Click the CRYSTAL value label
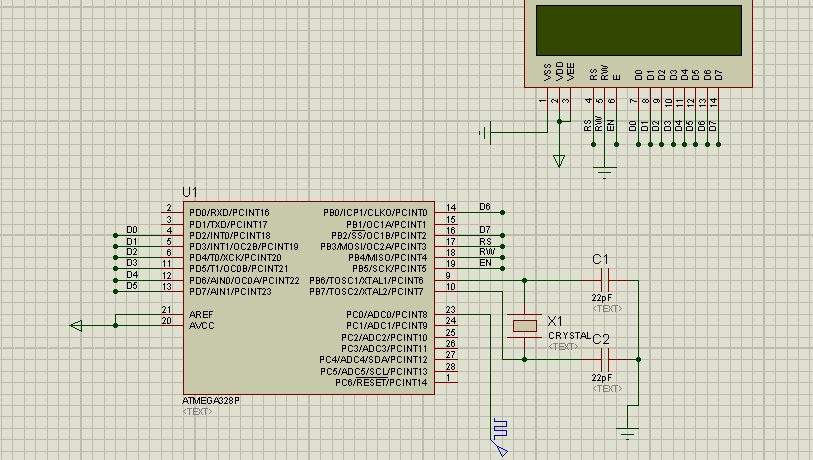The width and height of the screenshot is (813, 460). 569,335
